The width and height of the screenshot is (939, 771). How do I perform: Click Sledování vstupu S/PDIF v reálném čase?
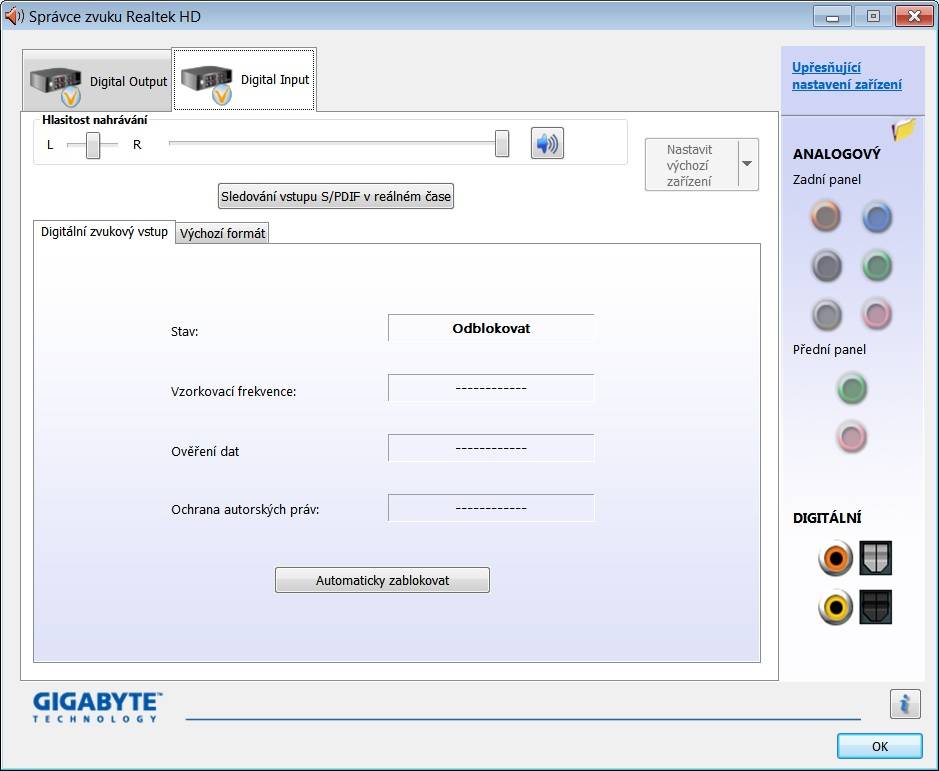coord(336,196)
